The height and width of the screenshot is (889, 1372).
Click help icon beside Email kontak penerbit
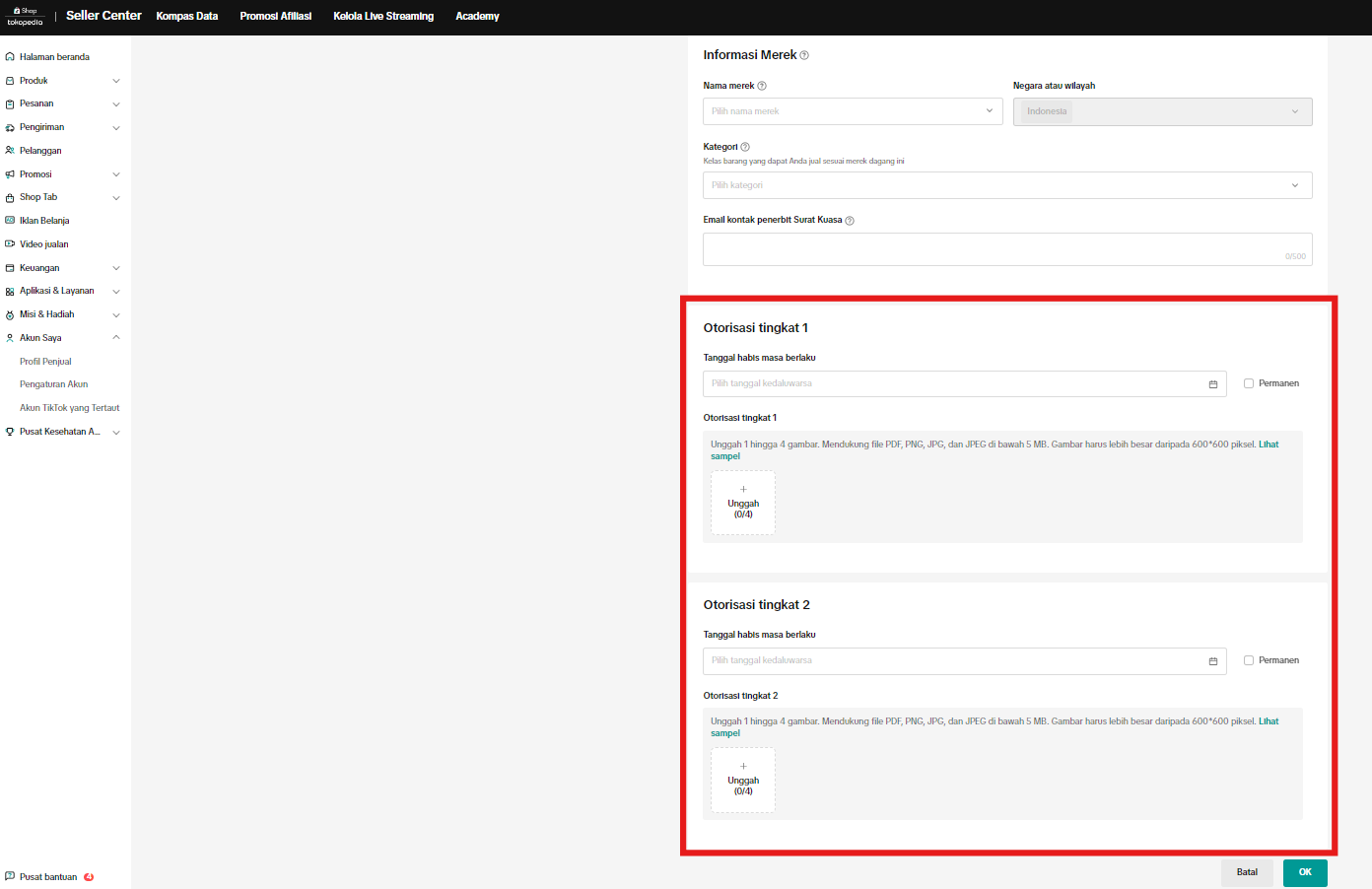click(850, 221)
